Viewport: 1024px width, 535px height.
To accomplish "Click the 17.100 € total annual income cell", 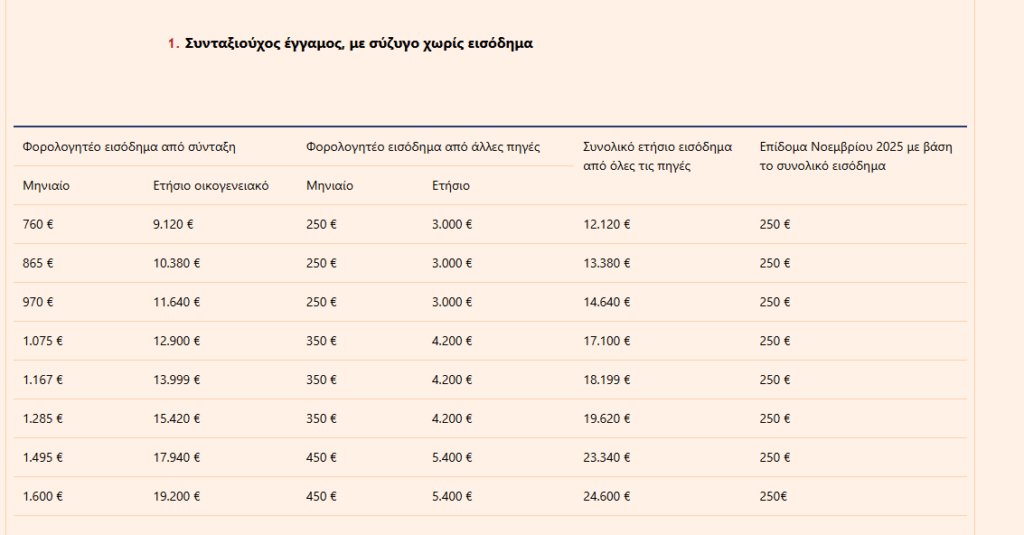I will click(x=606, y=341).
